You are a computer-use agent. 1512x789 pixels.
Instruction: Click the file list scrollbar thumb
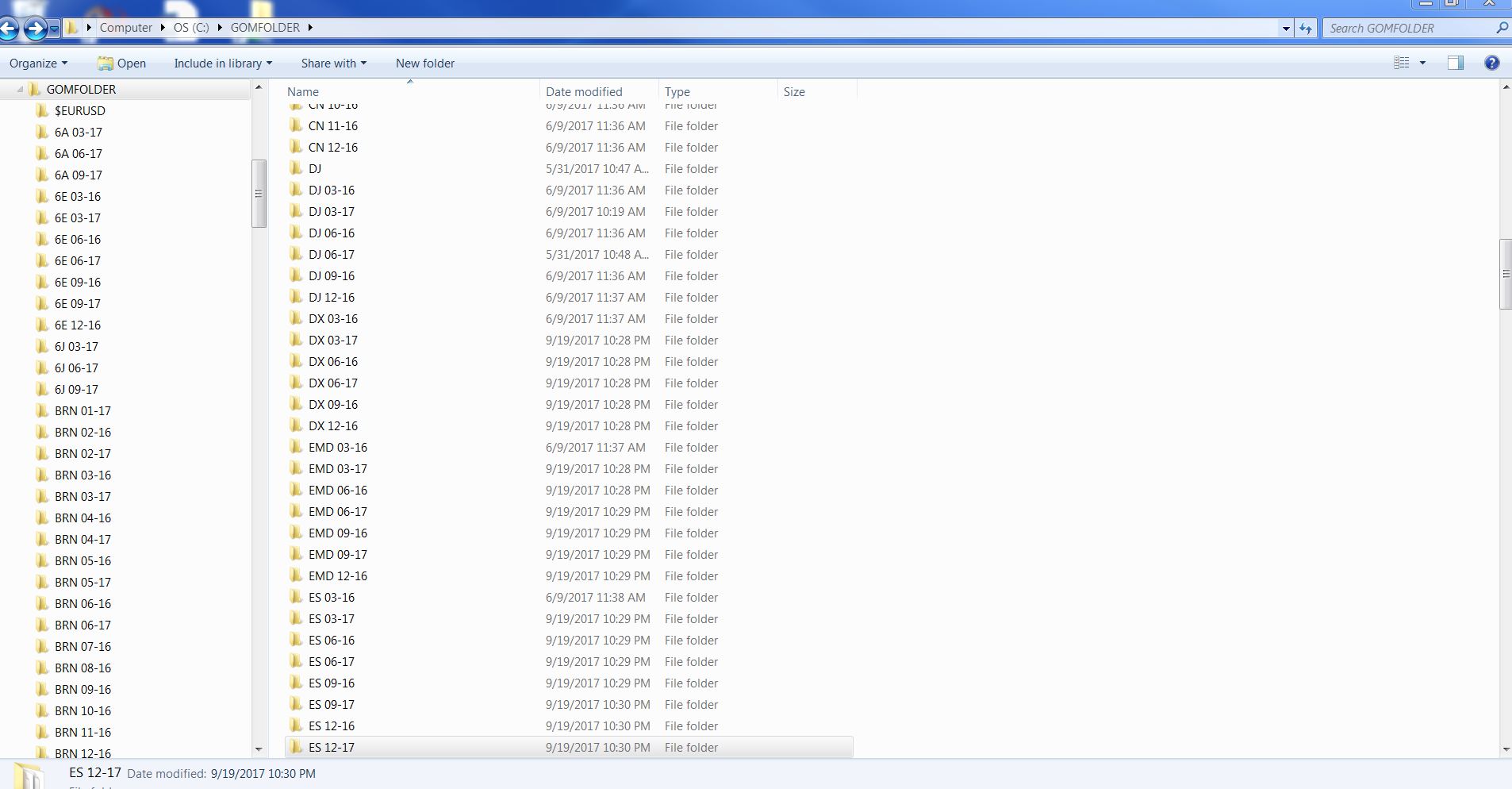[1505, 274]
